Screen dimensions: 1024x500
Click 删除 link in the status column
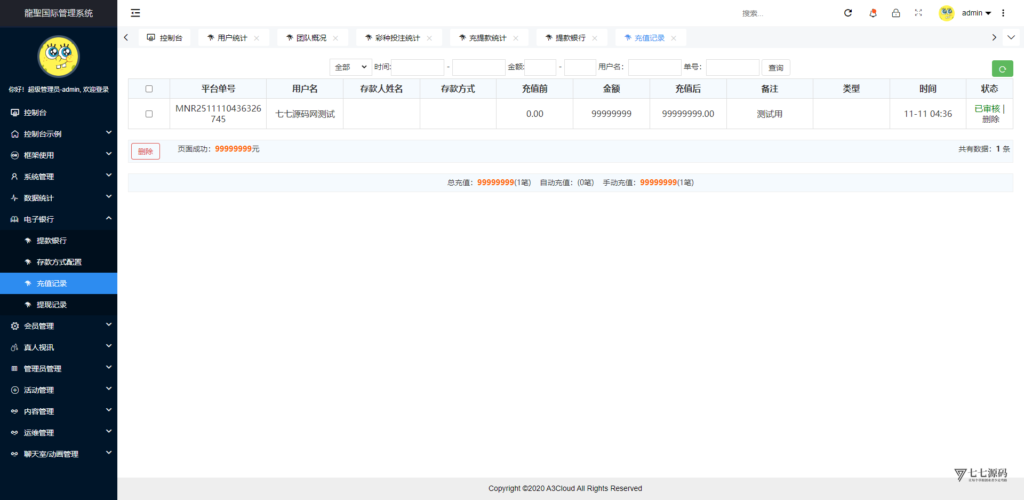pos(990,119)
